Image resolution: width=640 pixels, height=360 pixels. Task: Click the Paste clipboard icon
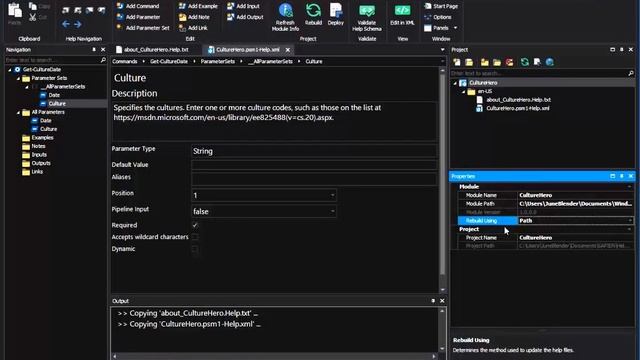coord(15,11)
